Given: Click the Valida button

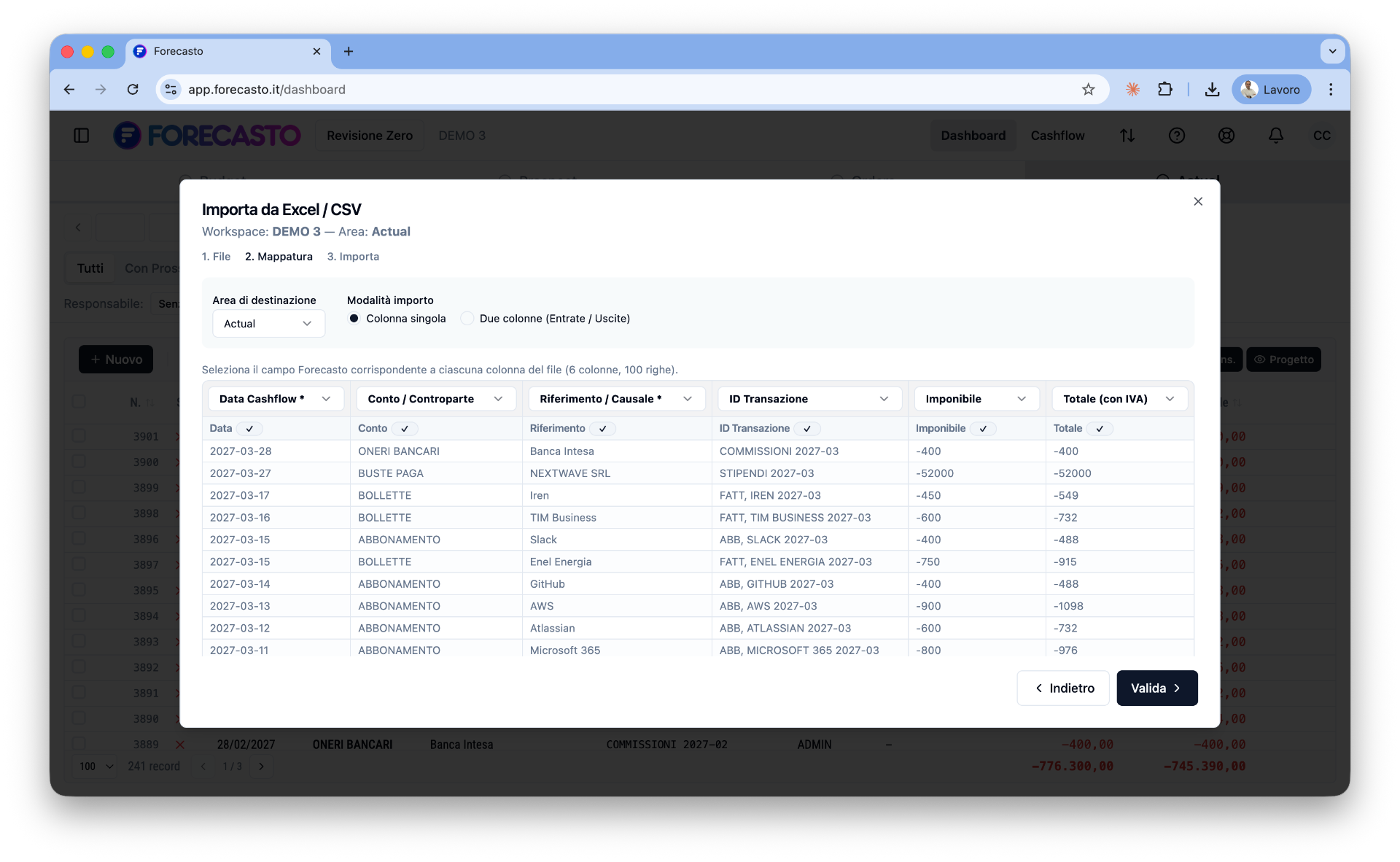Looking at the screenshot, I should coord(1156,688).
